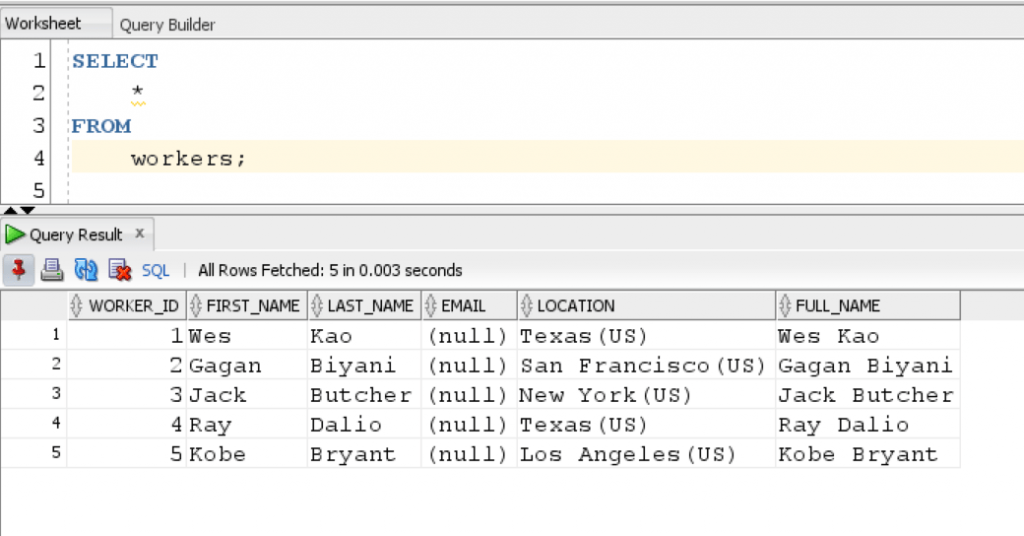Click the 'All Rows Fetched: 5 in 0.003 seconds' status text

tap(330, 270)
